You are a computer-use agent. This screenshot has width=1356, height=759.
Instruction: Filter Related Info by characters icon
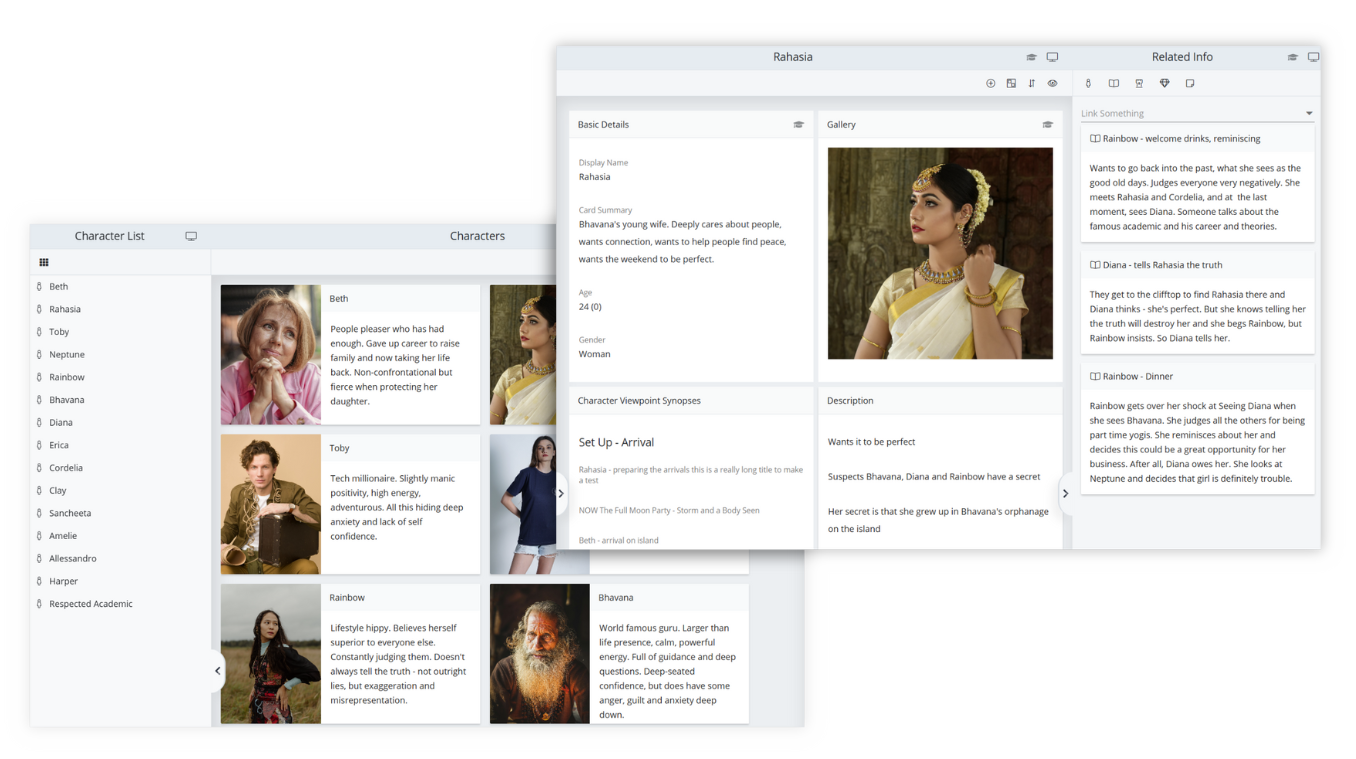[x=1088, y=83]
